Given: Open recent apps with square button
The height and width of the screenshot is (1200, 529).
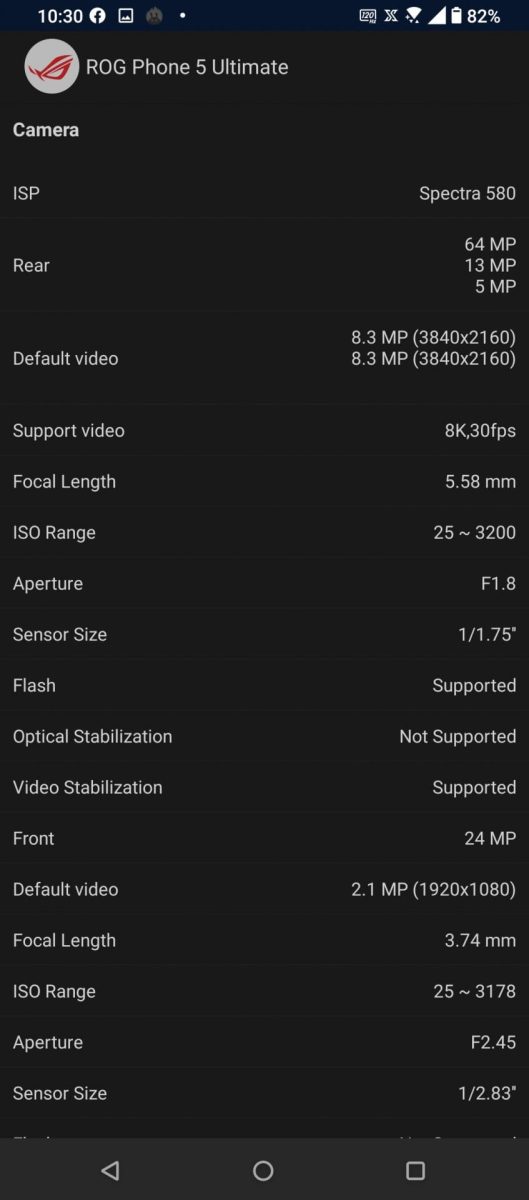Looking at the screenshot, I should [x=415, y=1170].
